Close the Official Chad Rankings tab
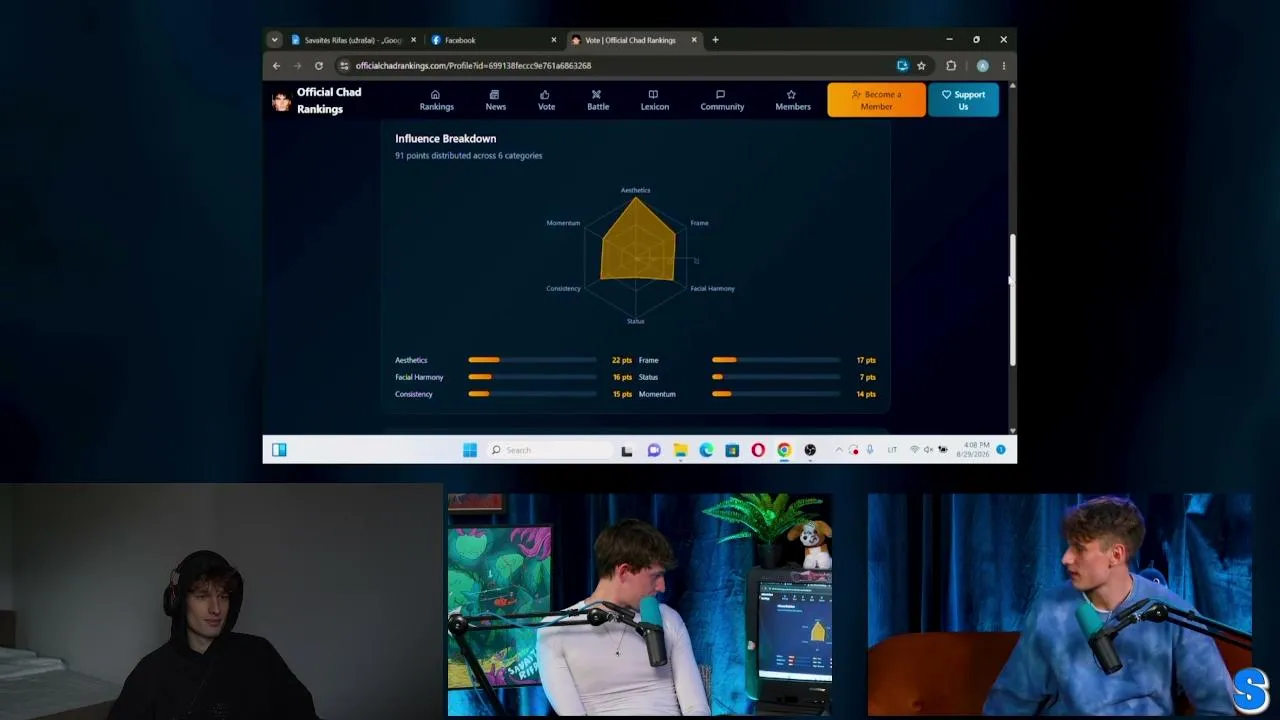Screen dimensions: 1280x720 coord(694,40)
